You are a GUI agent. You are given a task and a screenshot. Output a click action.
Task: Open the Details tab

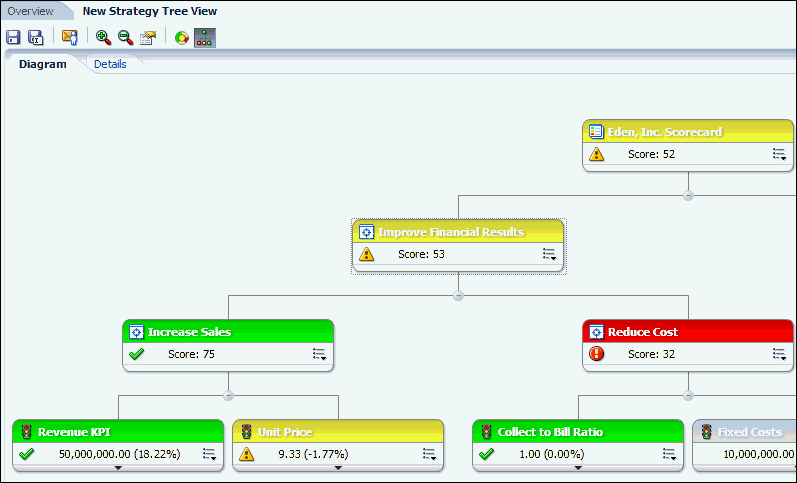tap(110, 64)
